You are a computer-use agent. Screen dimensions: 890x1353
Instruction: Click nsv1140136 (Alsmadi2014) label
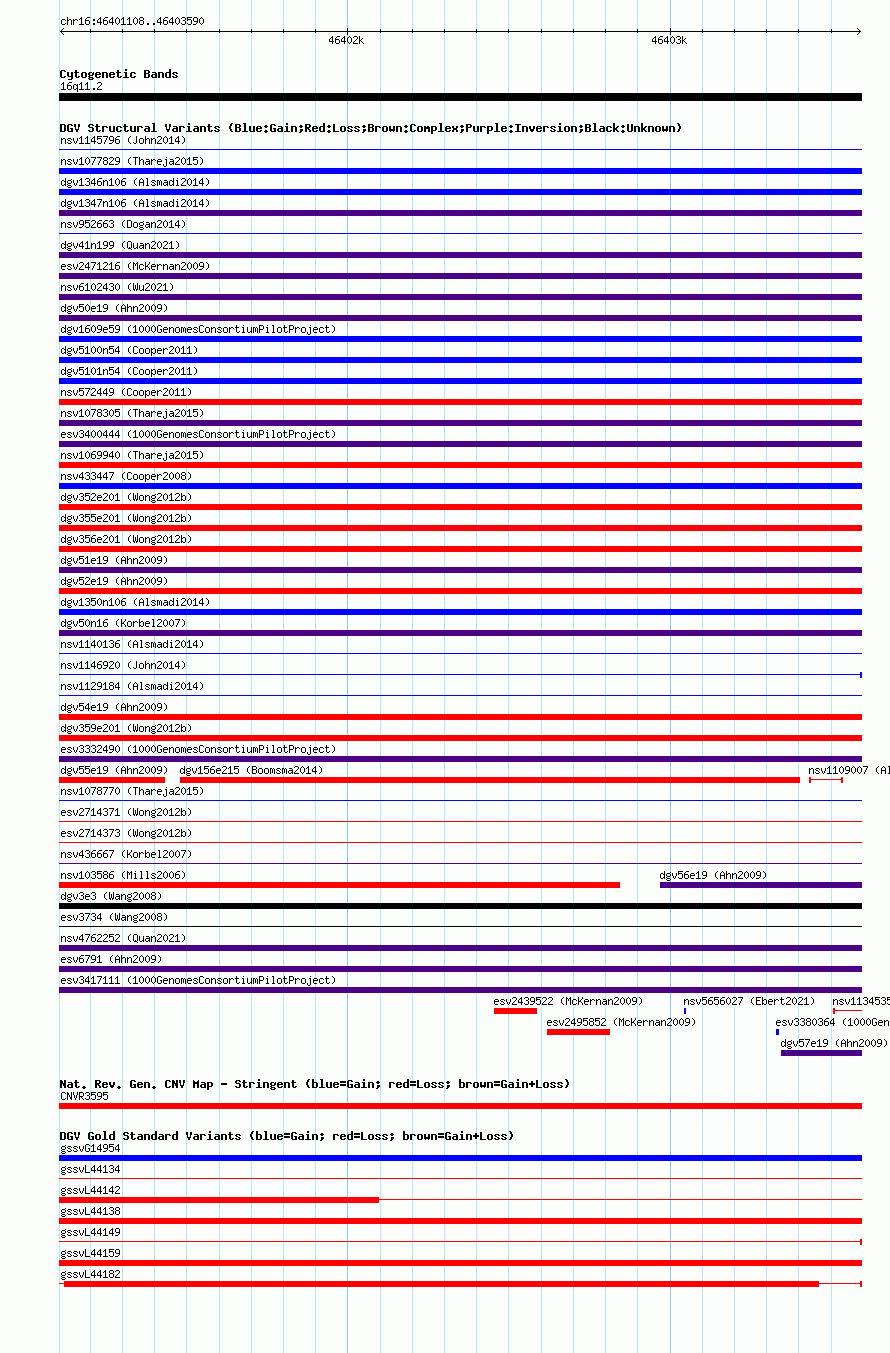[x=132, y=644]
